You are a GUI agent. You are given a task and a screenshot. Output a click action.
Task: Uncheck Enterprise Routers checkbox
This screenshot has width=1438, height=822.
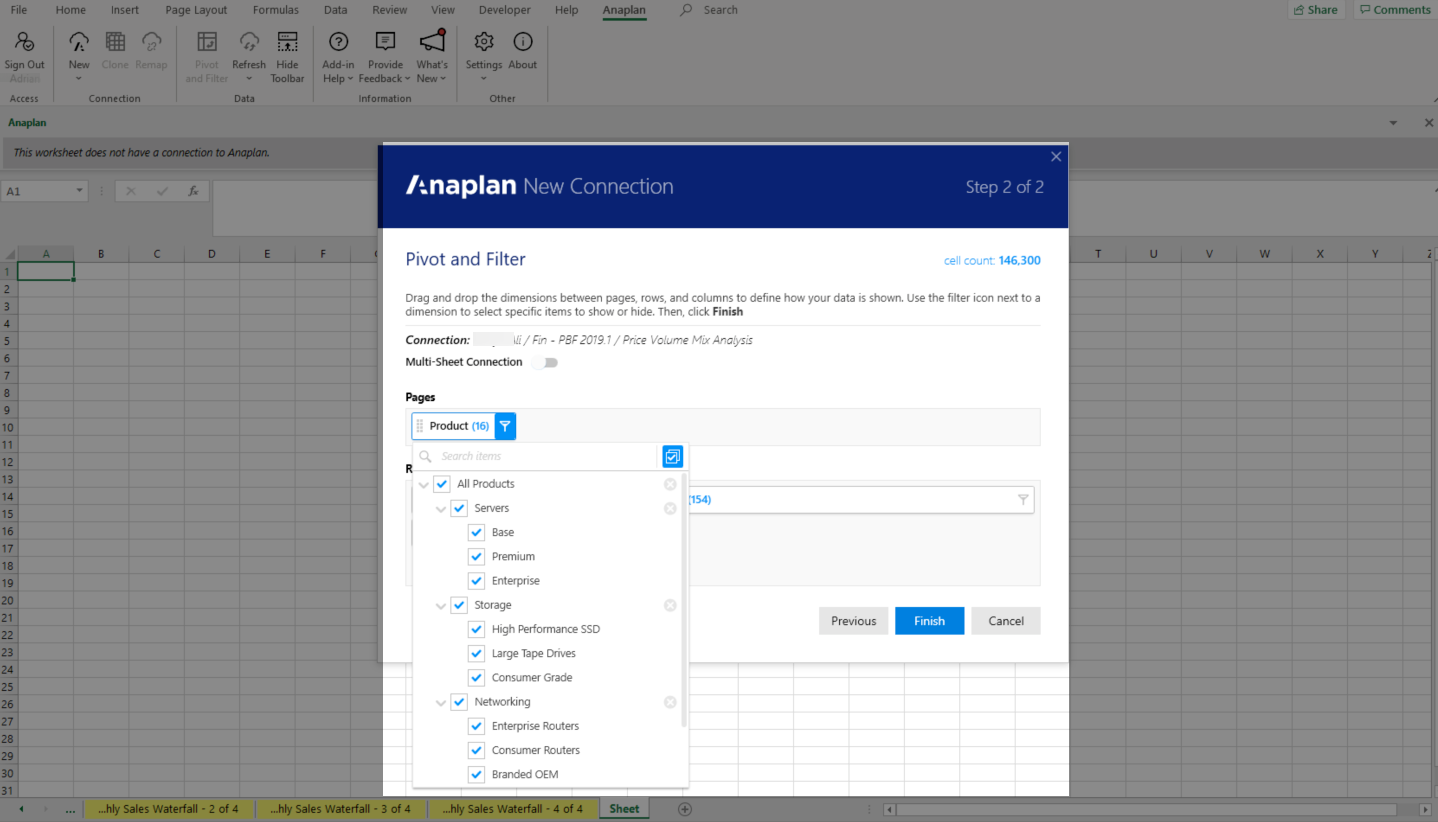click(x=477, y=726)
